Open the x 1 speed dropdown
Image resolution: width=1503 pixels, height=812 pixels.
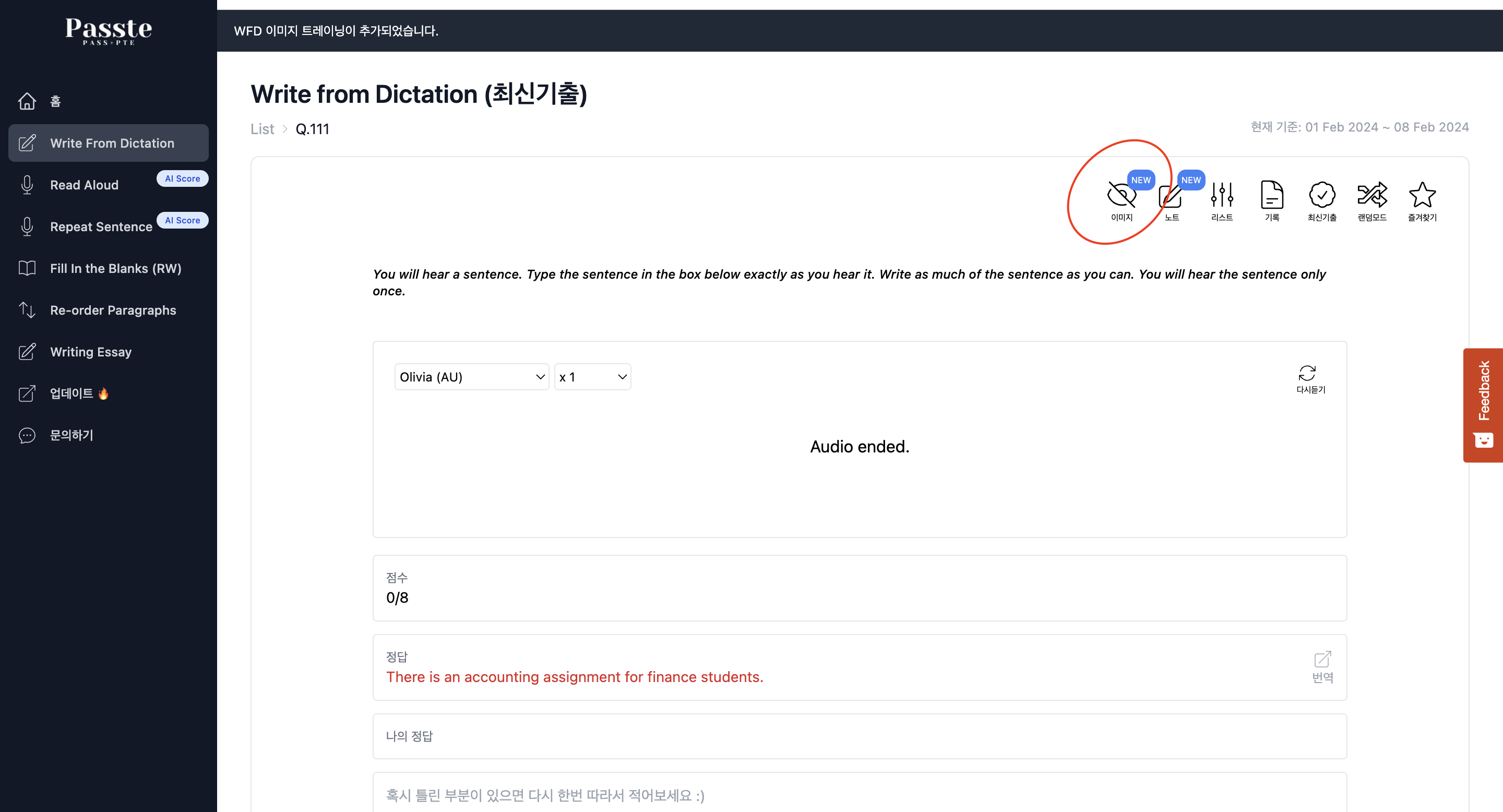[592, 377]
